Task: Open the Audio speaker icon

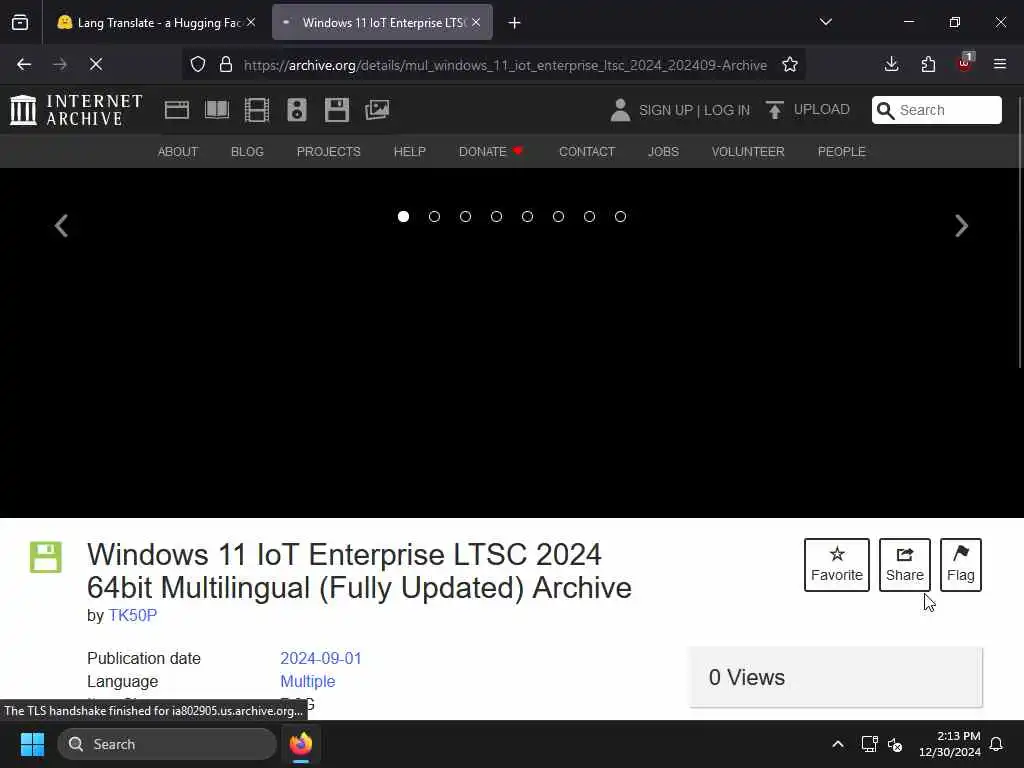Action: 296,110
